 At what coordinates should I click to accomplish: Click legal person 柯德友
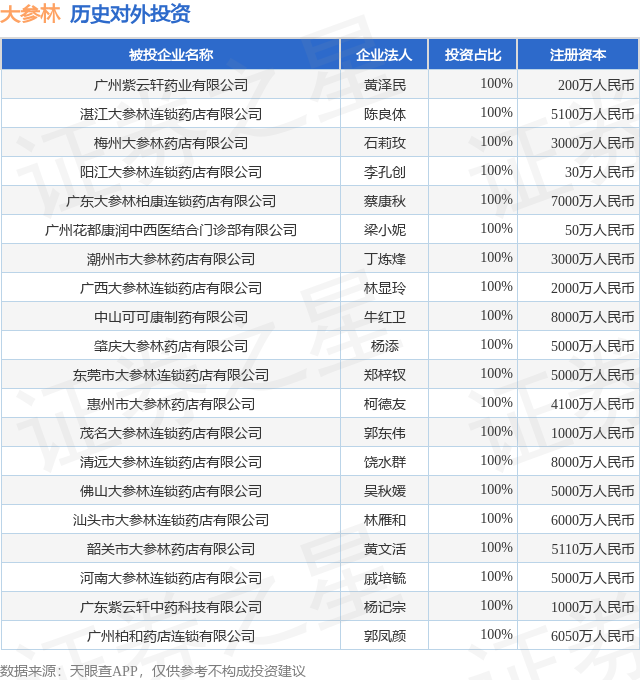tap(385, 404)
